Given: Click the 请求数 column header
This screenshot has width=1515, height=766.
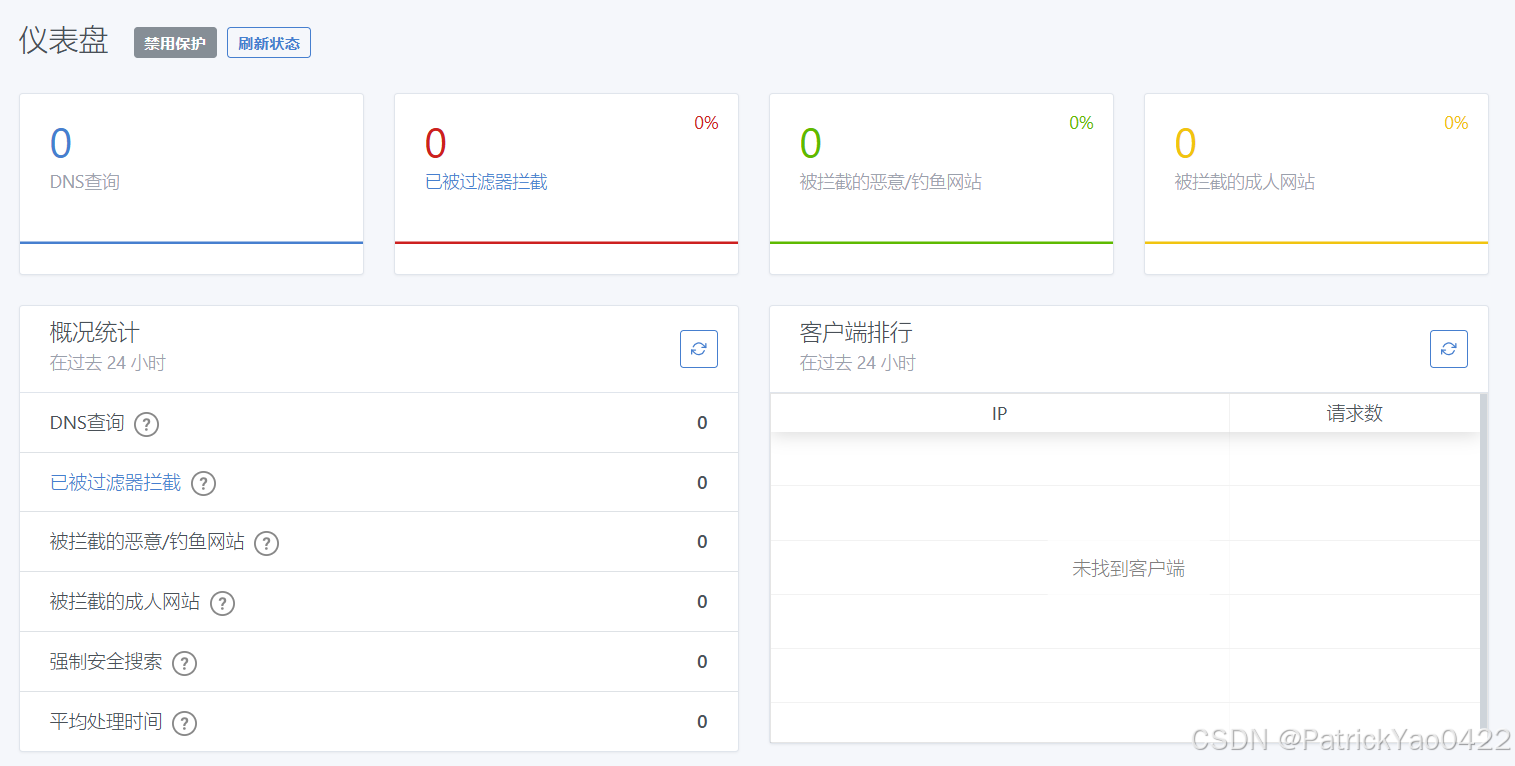Looking at the screenshot, I should [x=1354, y=413].
